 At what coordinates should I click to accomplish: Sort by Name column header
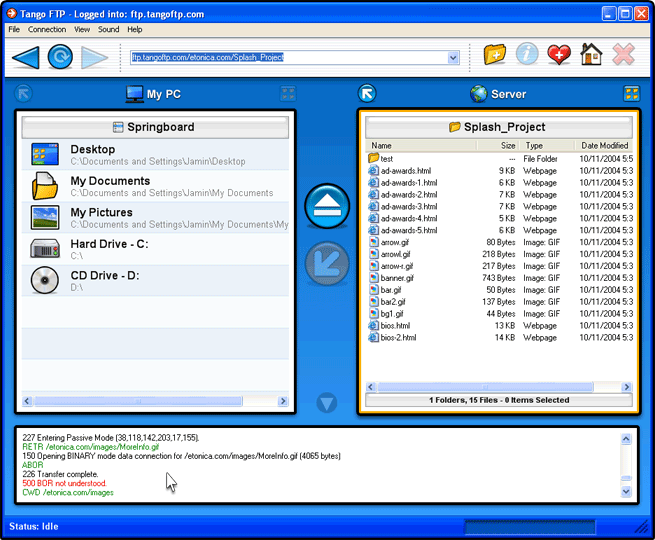(421, 145)
